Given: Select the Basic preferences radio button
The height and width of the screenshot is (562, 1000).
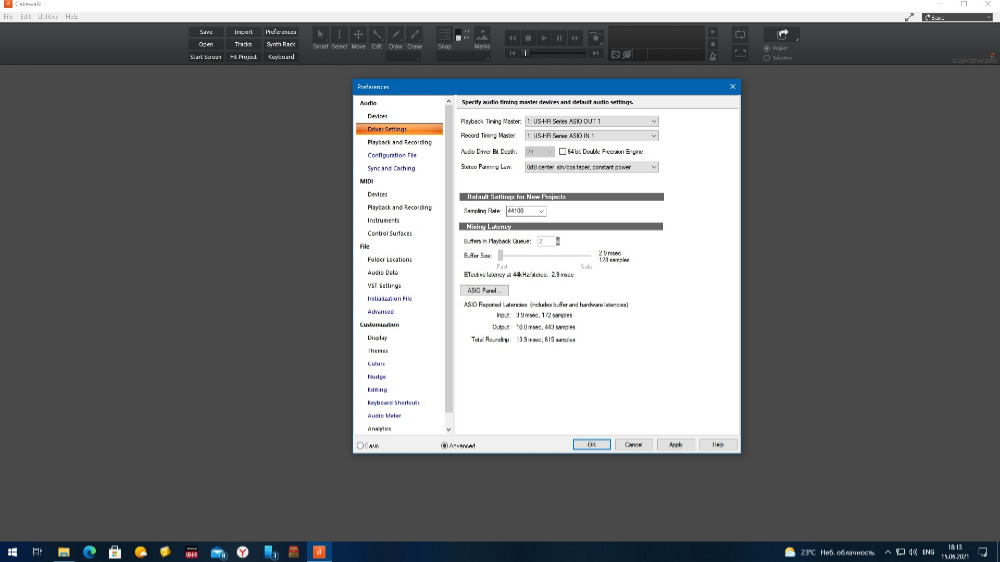Looking at the screenshot, I should pyautogui.click(x=360, y=445).
